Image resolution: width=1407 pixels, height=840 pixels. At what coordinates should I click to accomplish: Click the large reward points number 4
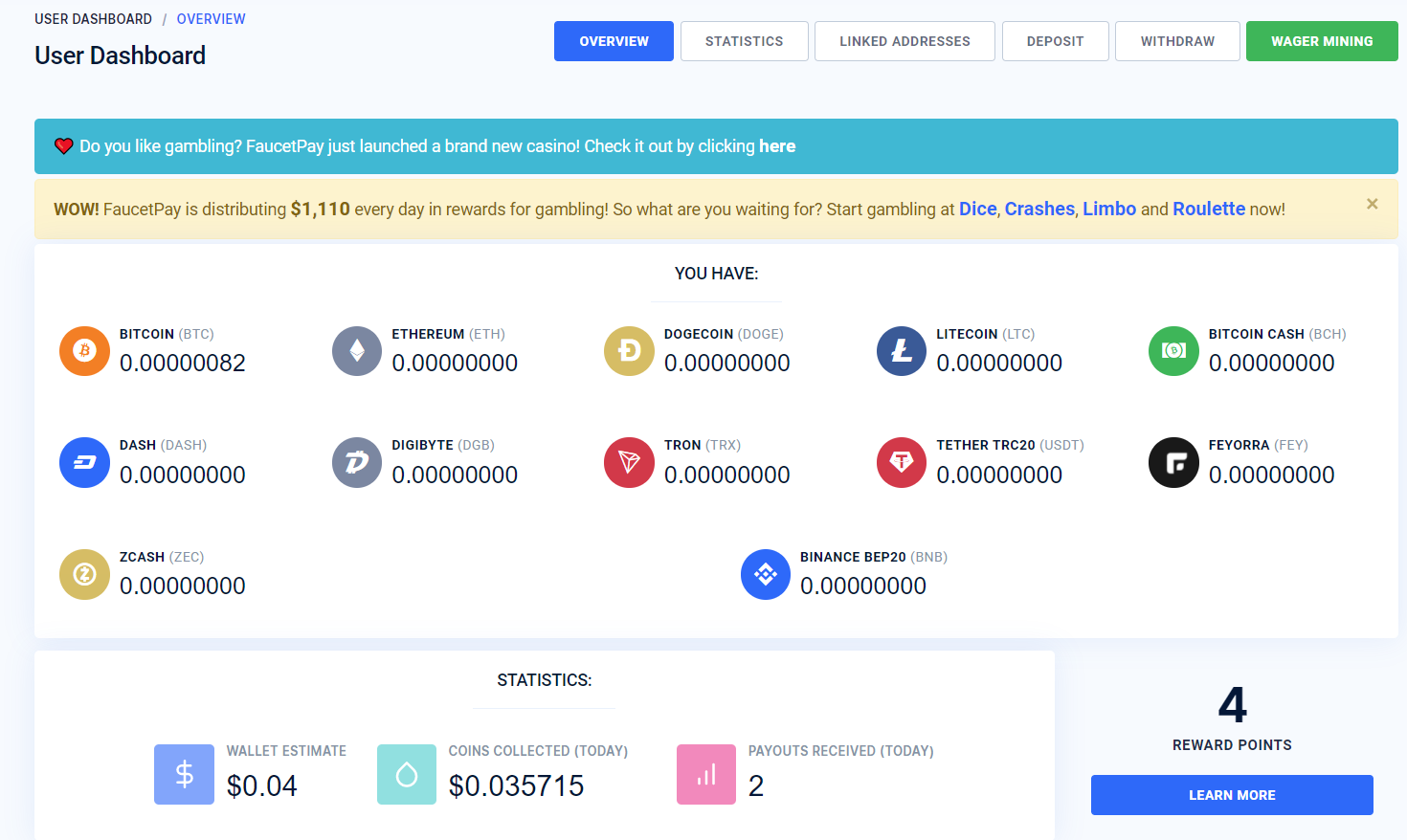1232,706
